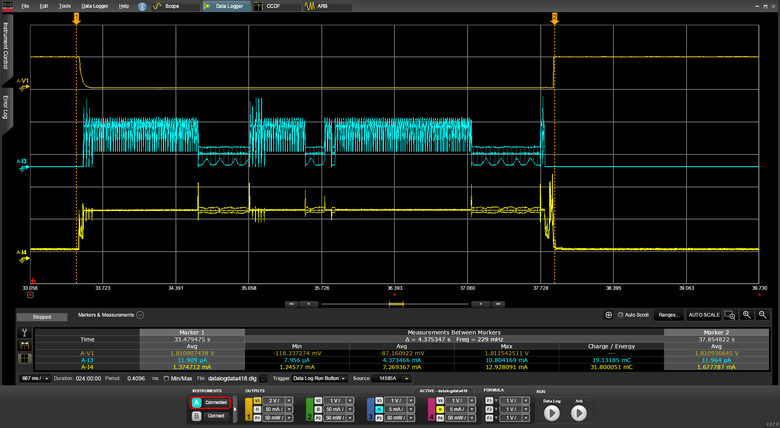This screenshot has width=780, height=428.
Task: Start the Arb run button
Action: point(579,413)
